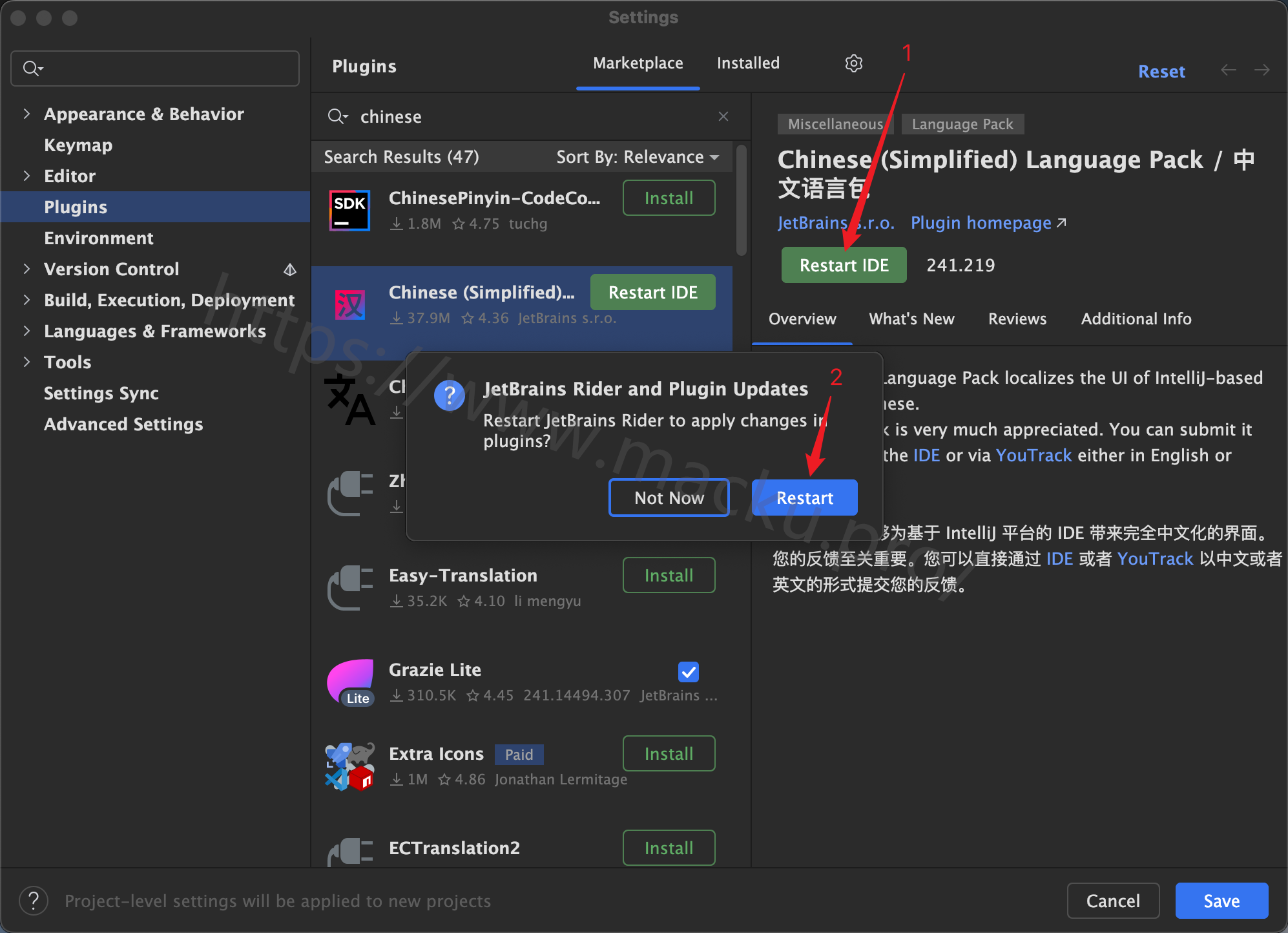
Task: Expand Build, Execution, Deployment section
Action: [x=26, y=300]
